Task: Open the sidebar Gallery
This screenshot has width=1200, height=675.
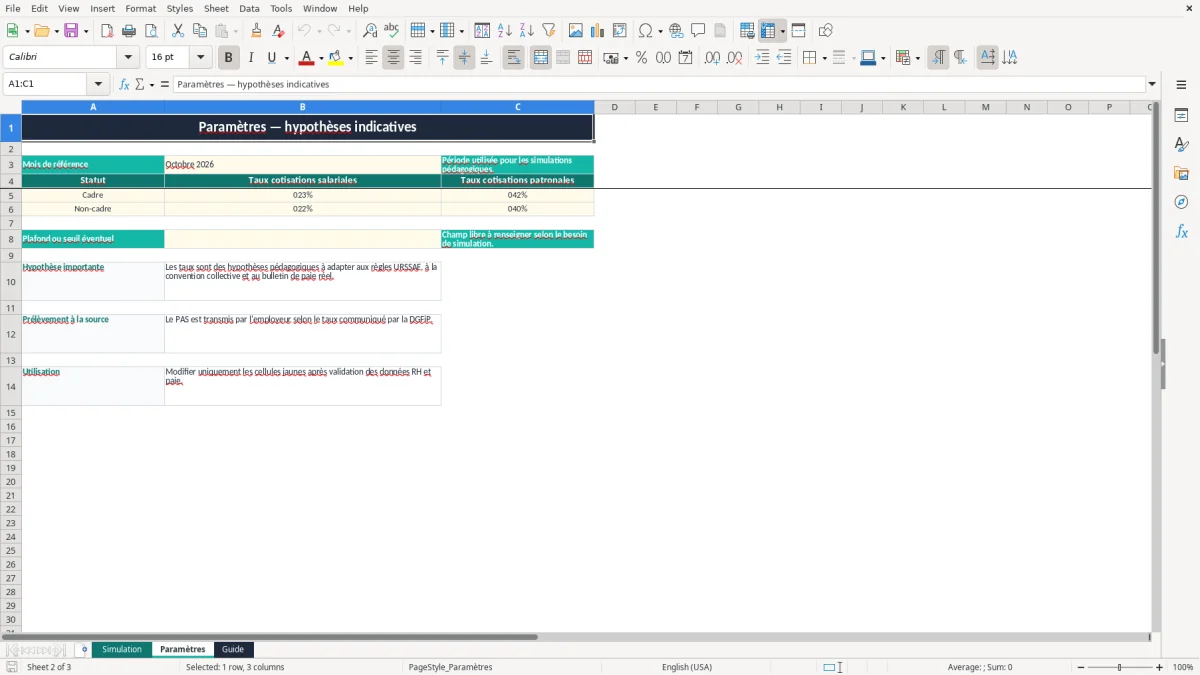Action: 1181,174
